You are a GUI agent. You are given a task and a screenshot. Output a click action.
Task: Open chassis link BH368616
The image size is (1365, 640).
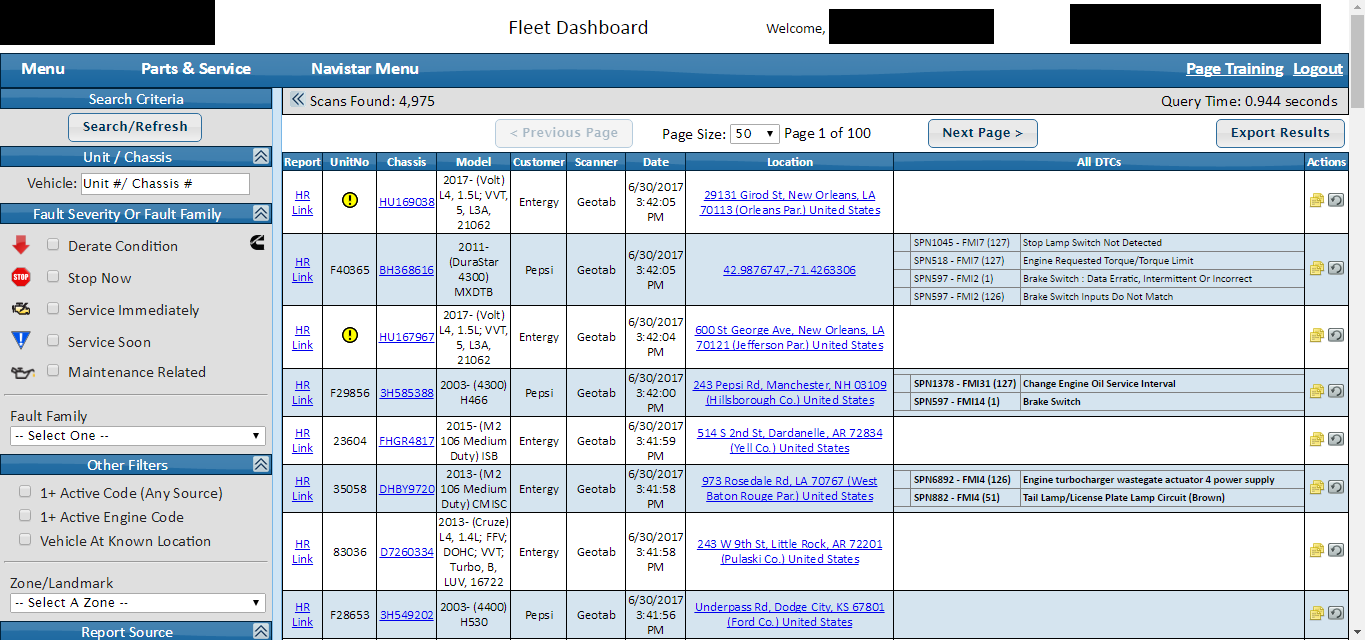[x=406, y=270]
